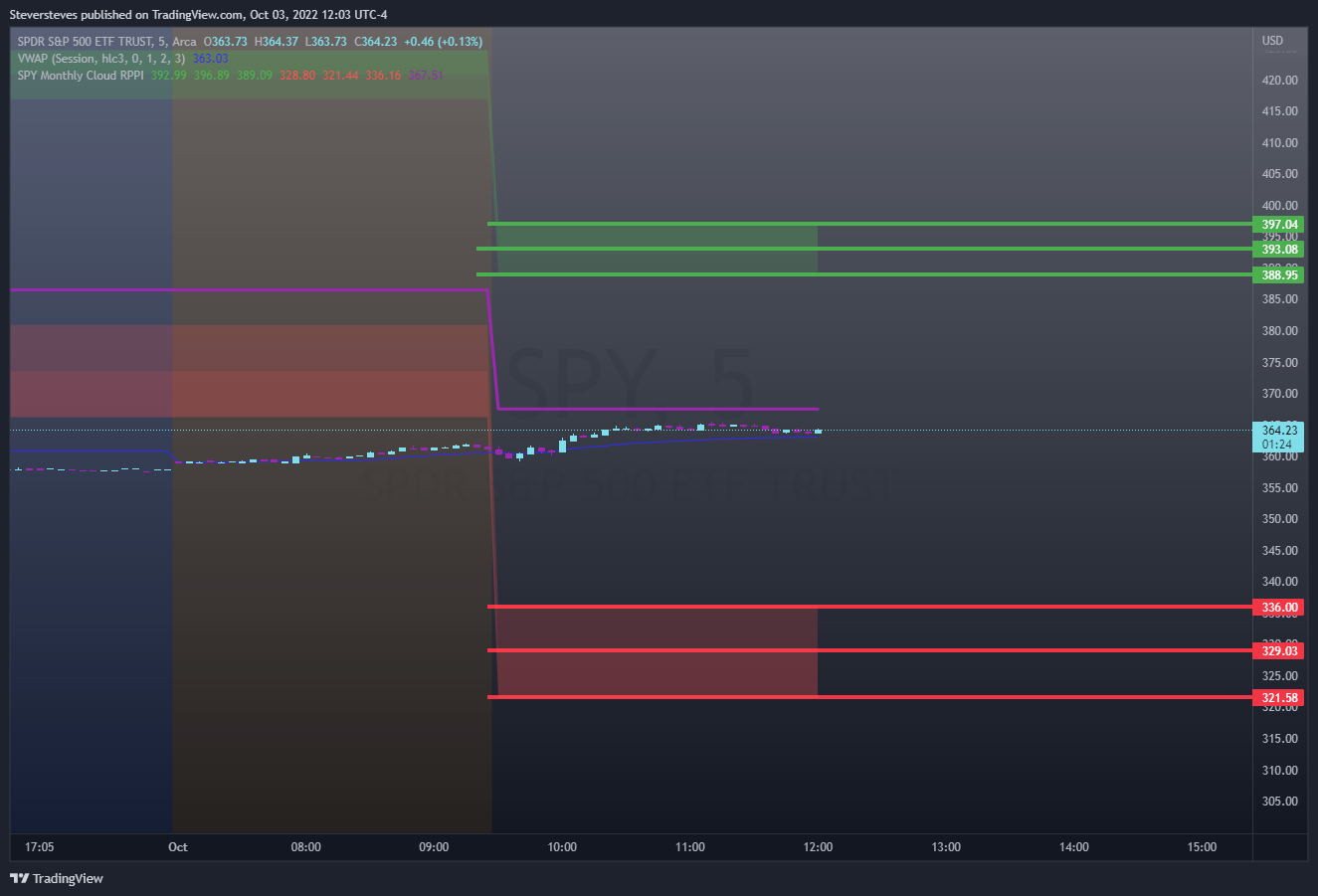Screen dimensions: 1318x896
Task: Click the 12:00 time axis label
Action: pyautogui.click(x=818, y=847)
